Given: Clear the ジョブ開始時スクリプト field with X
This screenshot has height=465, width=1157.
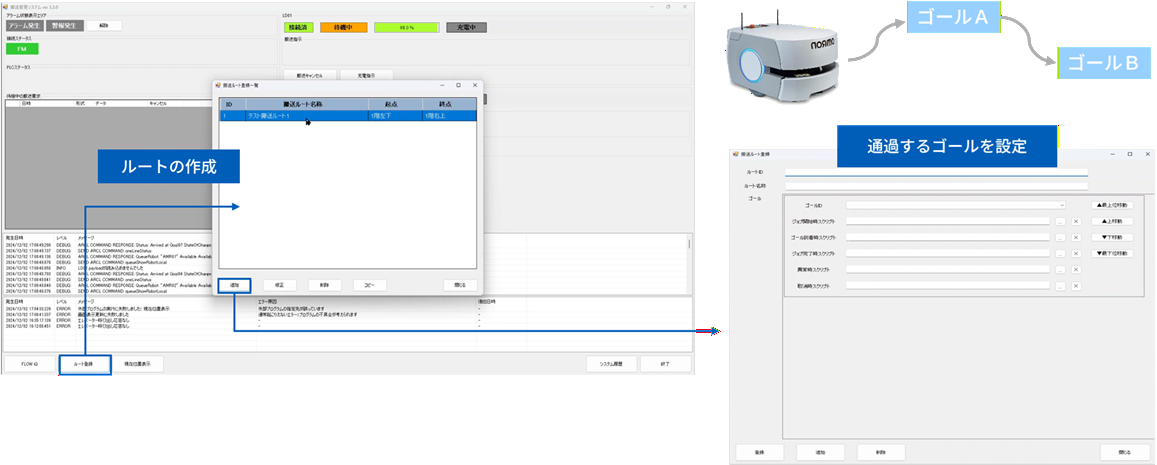Looking at the screenshot, I should click(x=1076, y=221).
